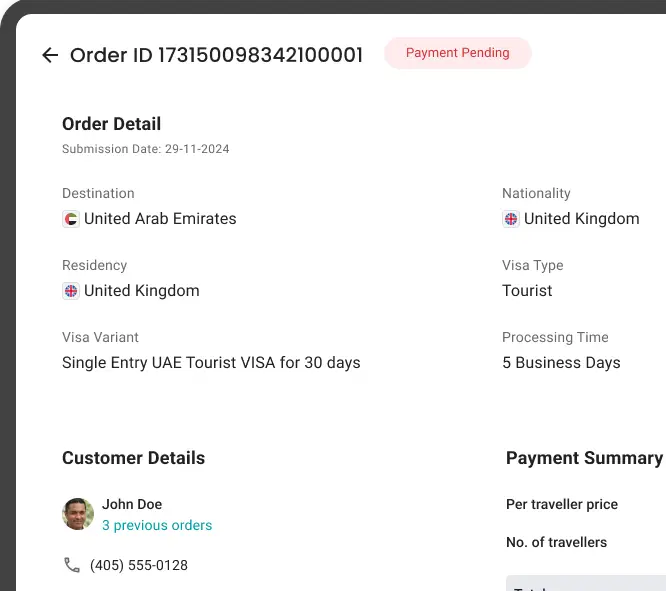666x591 pixels.
Task: Click the Payment Pending status badge
Action: pyautogui.click(x=457, y=53)
